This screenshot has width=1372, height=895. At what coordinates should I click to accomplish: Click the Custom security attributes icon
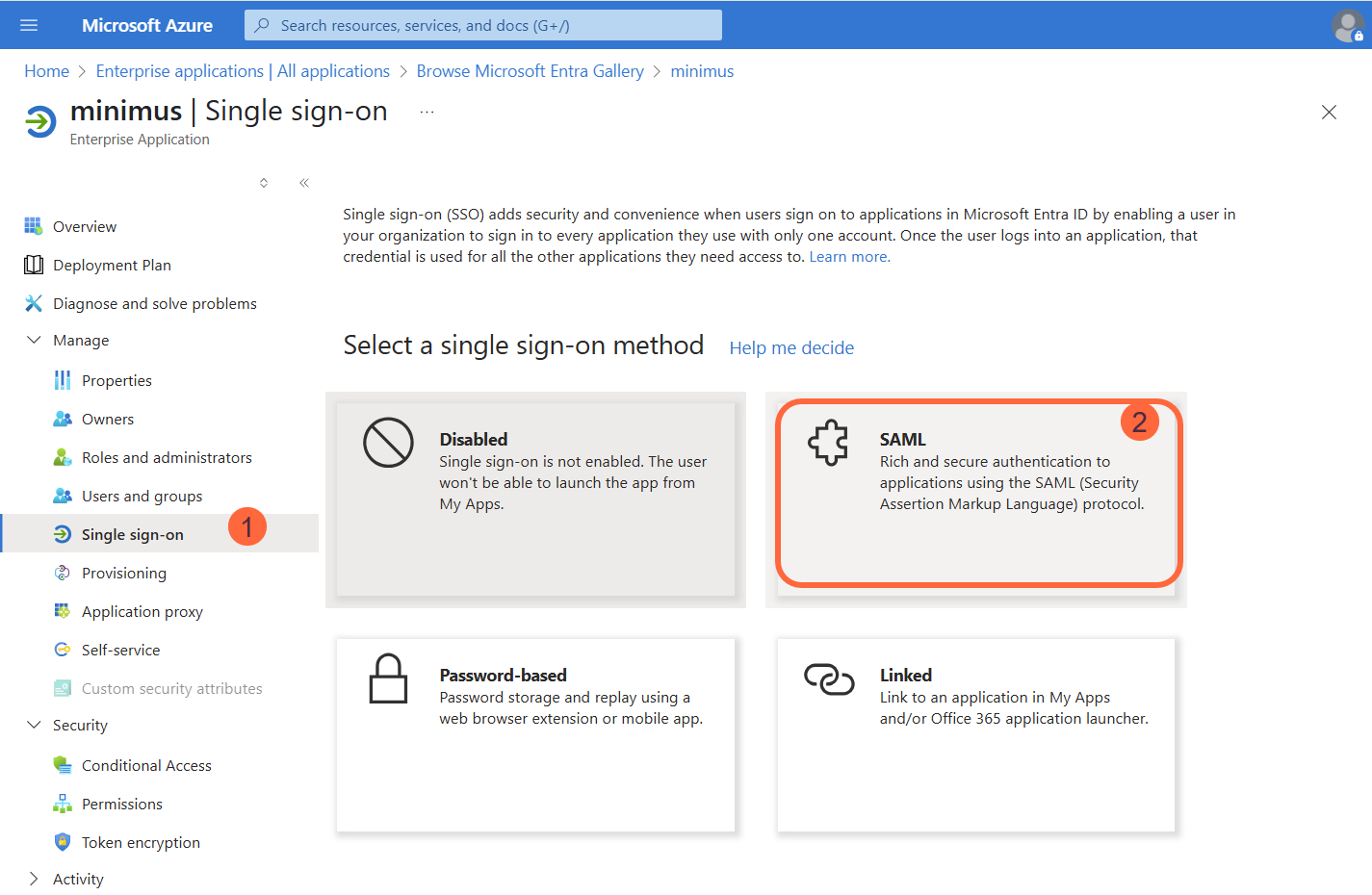63,688
